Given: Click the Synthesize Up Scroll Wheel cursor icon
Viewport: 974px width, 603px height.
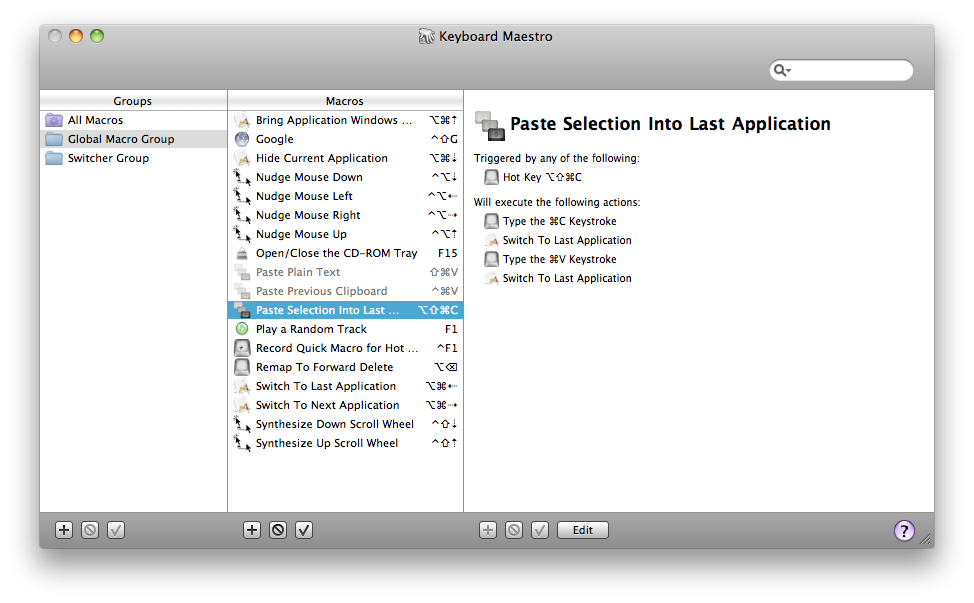Looking at the screenshot, I should 242,443.
